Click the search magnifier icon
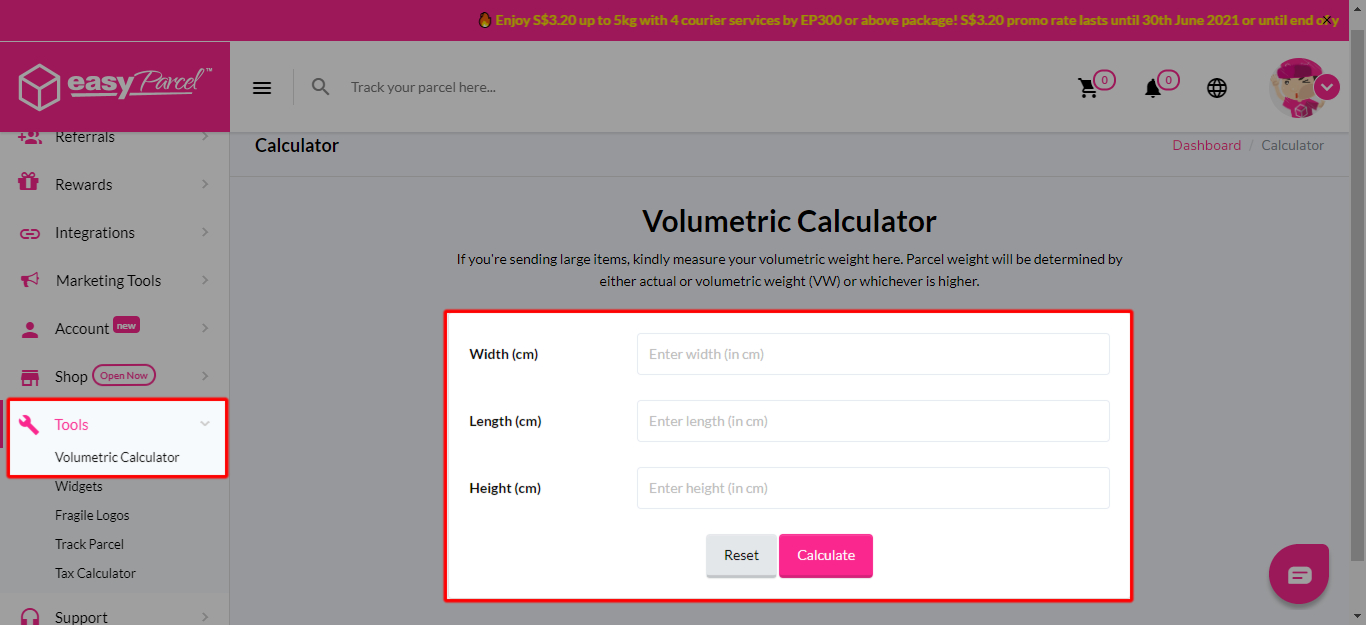 320,87
